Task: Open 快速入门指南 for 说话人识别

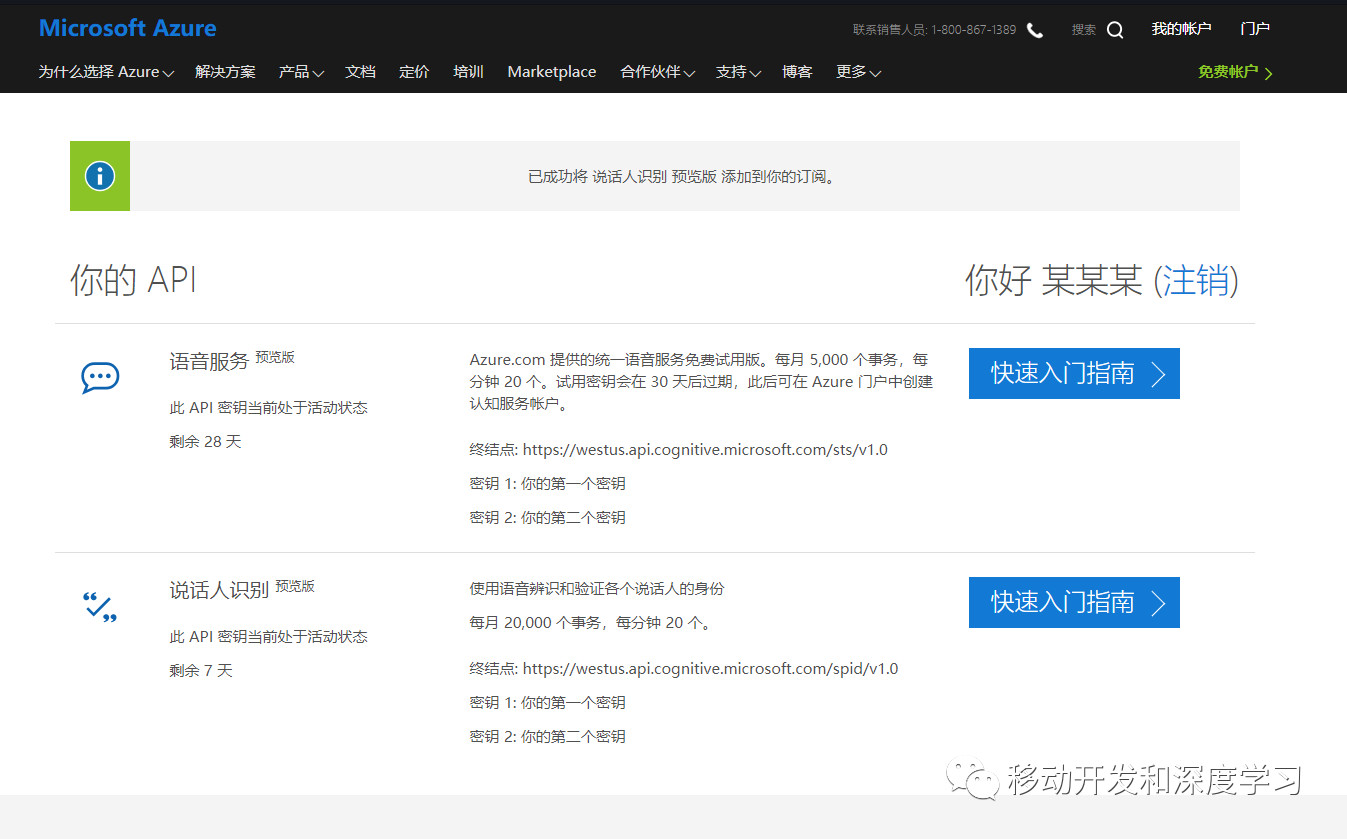Action: tap(1074, 602)
